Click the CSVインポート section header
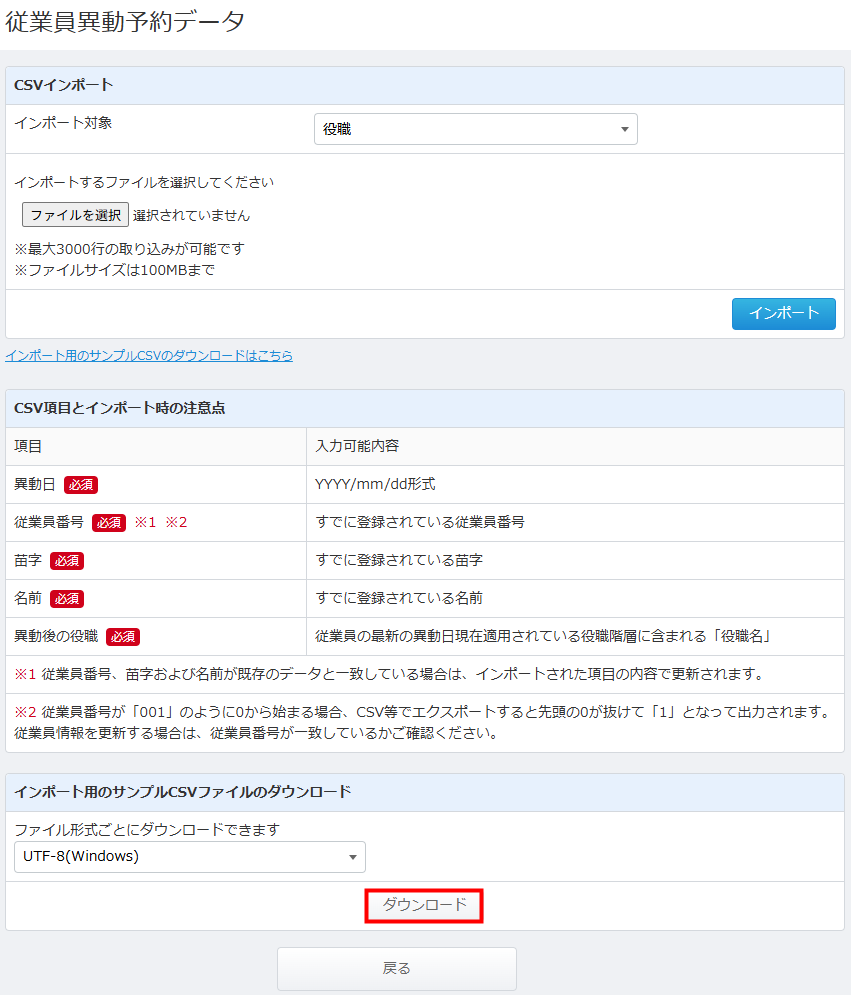Image resolution: width=851 pixels, height=995 pixels. (64, 85)
